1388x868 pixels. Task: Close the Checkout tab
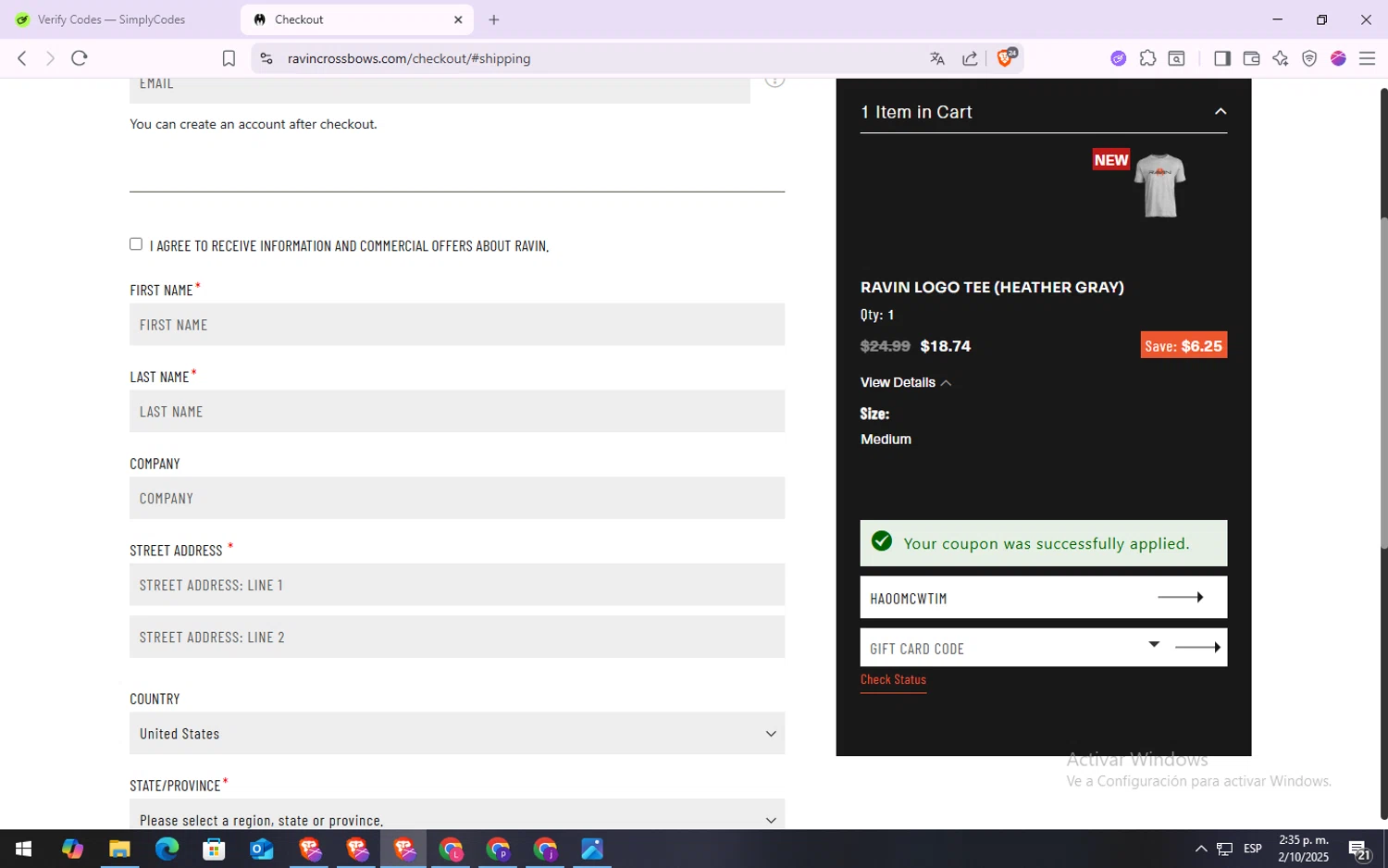(x=458, y=19)
